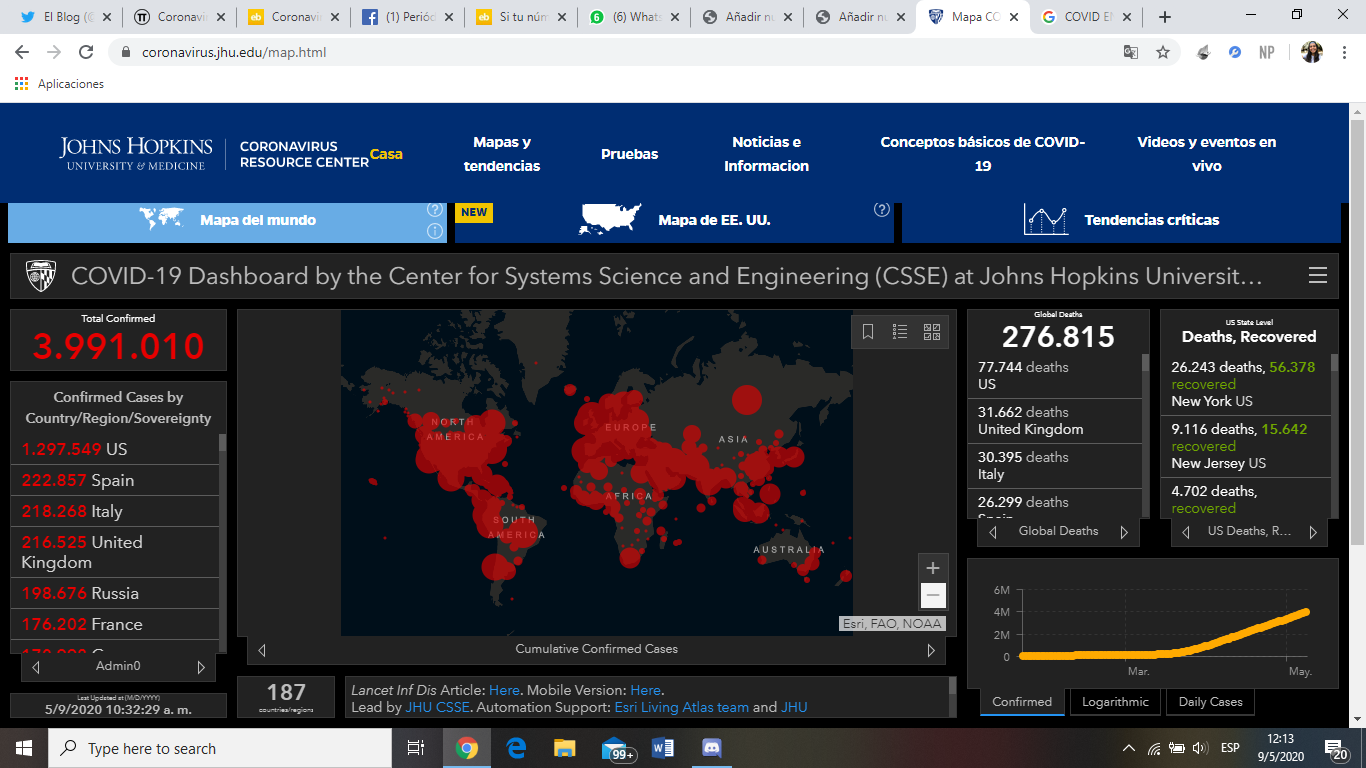Bookmark this page with the star icon

1163,52
